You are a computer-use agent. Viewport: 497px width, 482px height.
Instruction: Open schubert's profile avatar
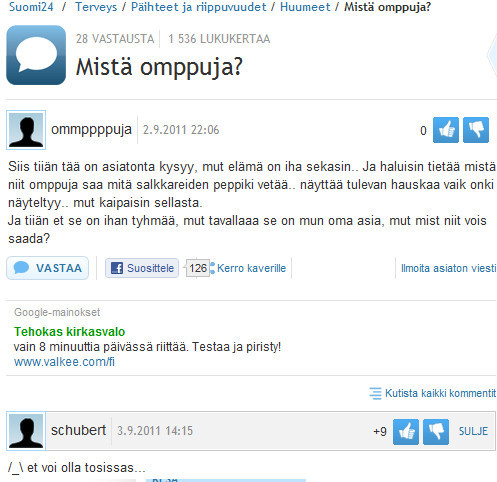[x=26, y=431]
